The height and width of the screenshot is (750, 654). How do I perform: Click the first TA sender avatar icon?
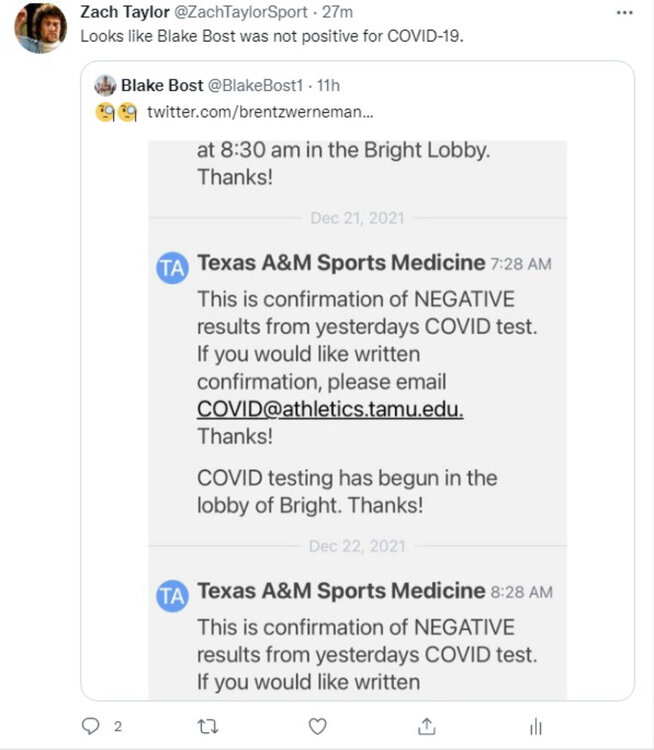pyautogui.click(x=172, y=267)
